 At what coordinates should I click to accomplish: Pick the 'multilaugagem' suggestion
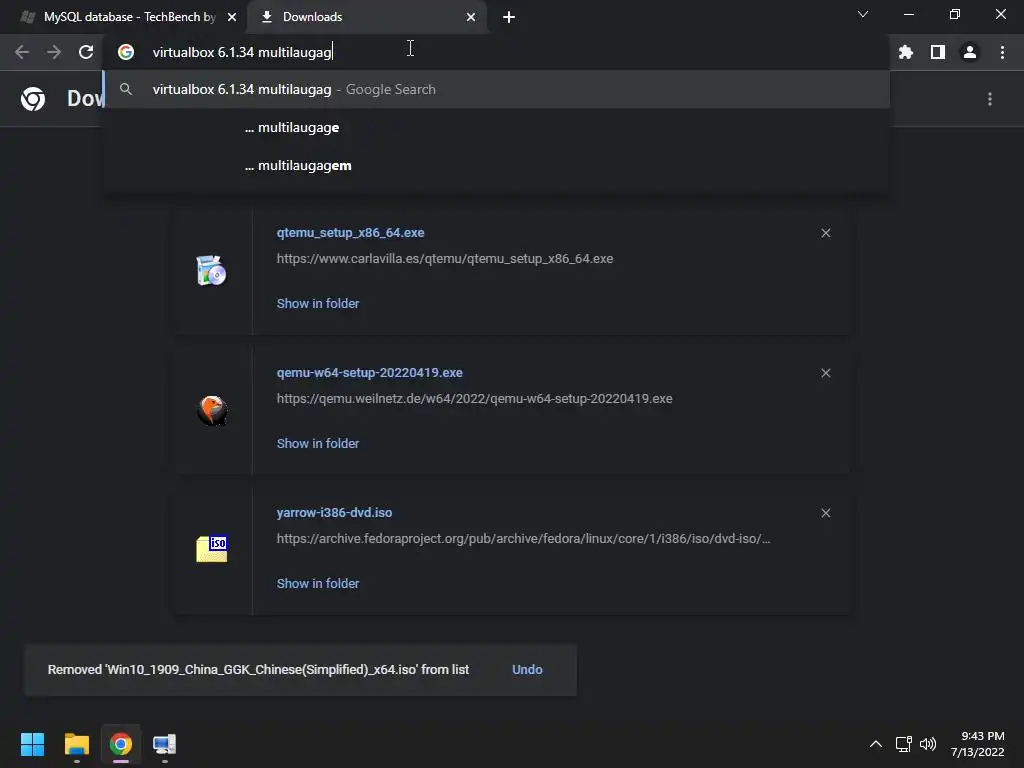pos(496,165)
